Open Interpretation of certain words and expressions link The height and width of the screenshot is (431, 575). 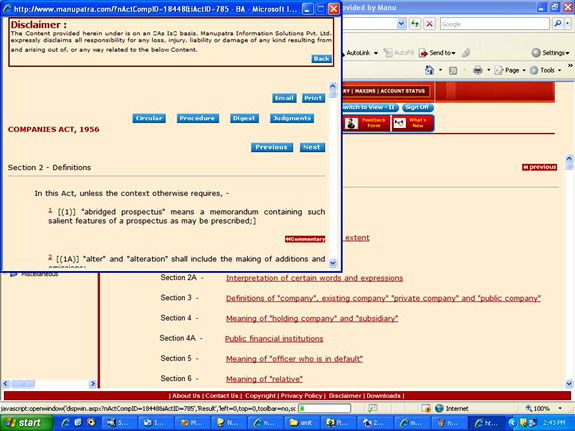pyautogui.click(x=314, y=278)
